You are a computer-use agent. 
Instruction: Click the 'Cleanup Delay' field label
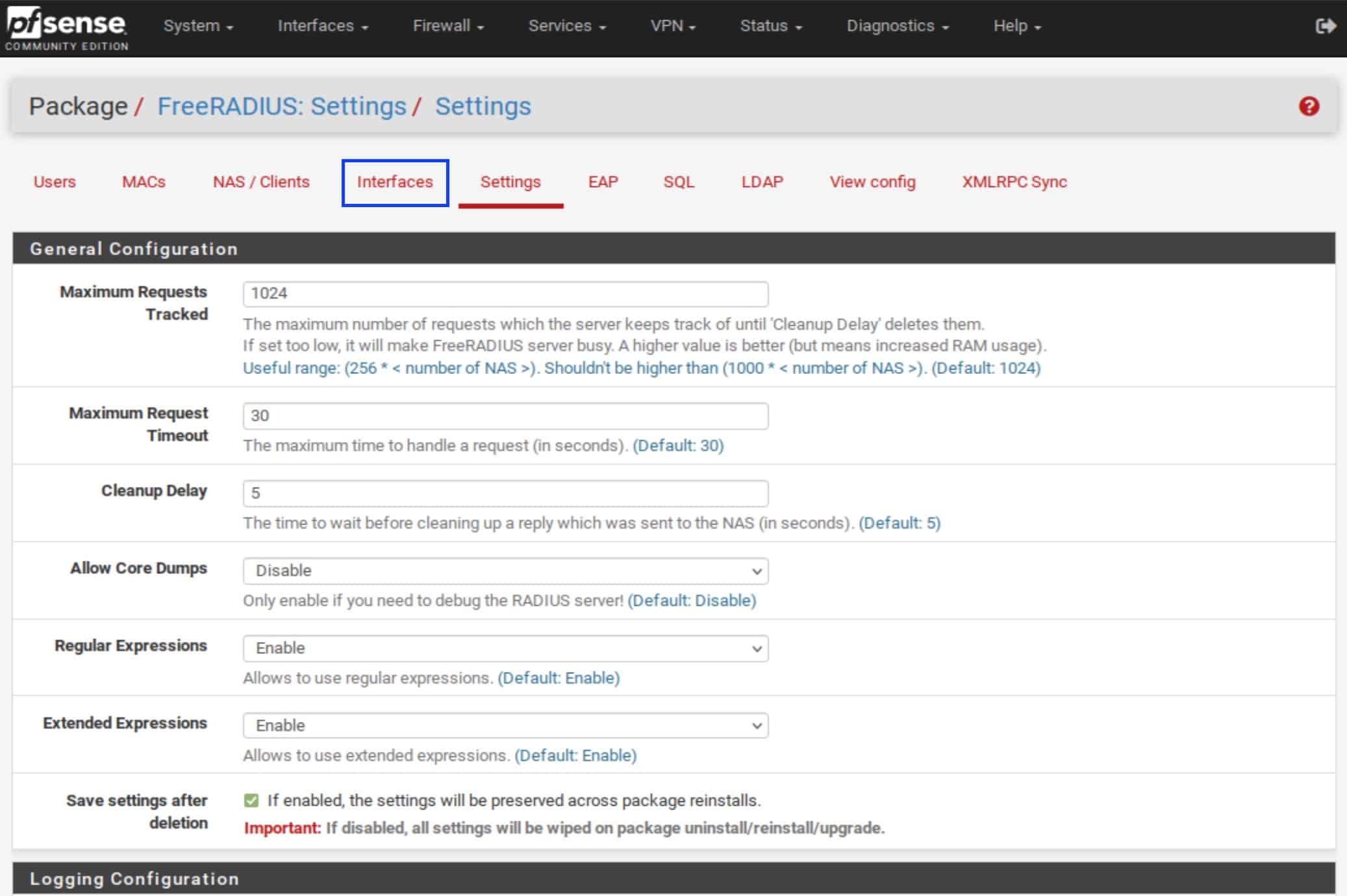coord(154,491)
